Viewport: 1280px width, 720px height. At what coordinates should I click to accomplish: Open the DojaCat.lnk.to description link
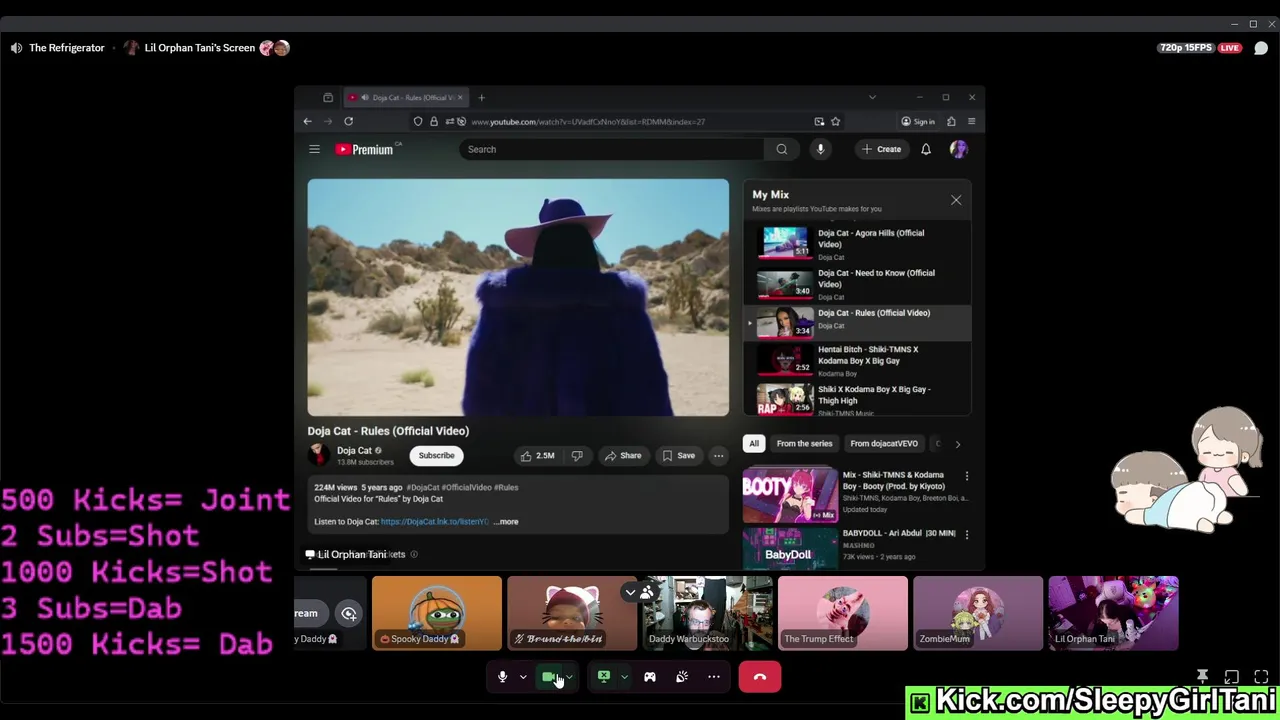coord(435,522)
